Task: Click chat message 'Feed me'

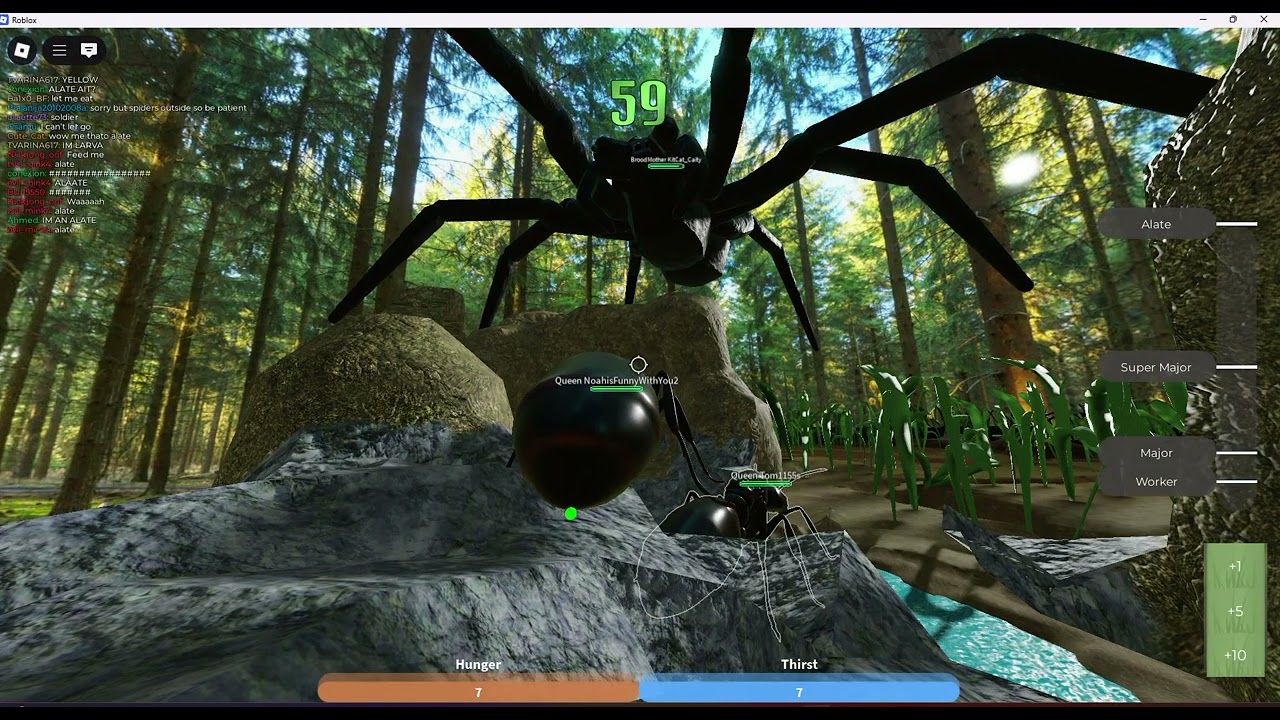Action: [85, 155]
